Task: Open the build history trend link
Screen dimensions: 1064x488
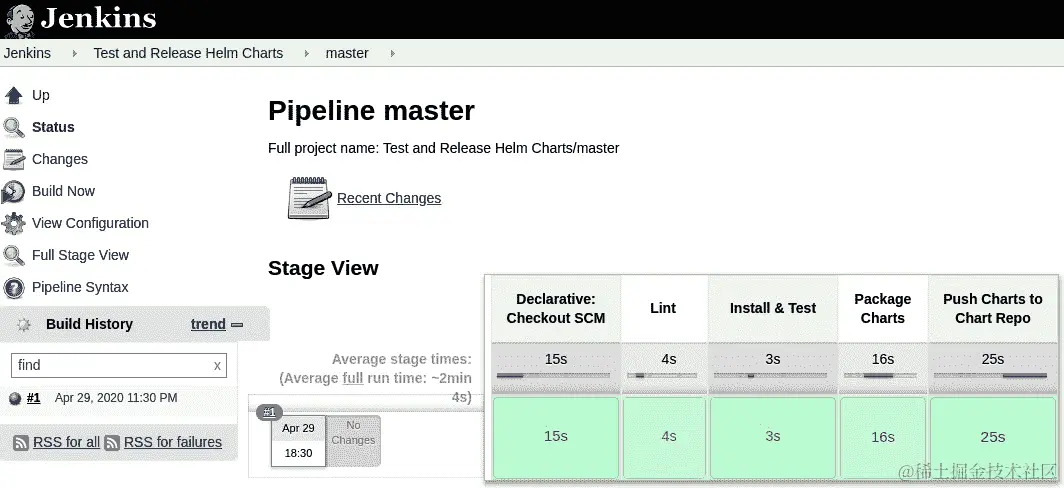Action: point(208,324)
